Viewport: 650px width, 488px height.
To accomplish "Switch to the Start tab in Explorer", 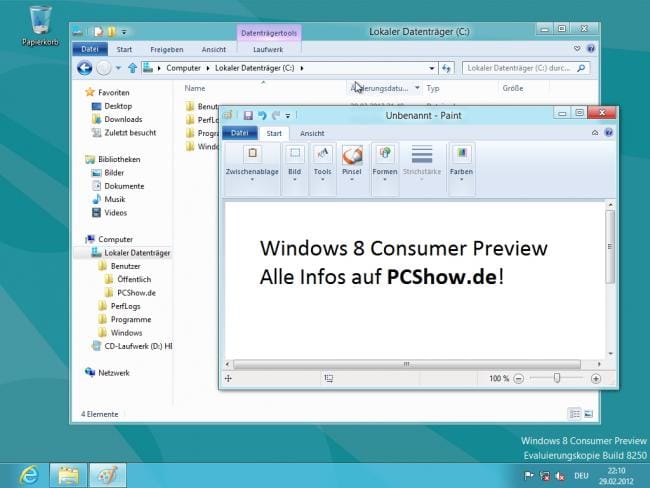I will point(124,49).
